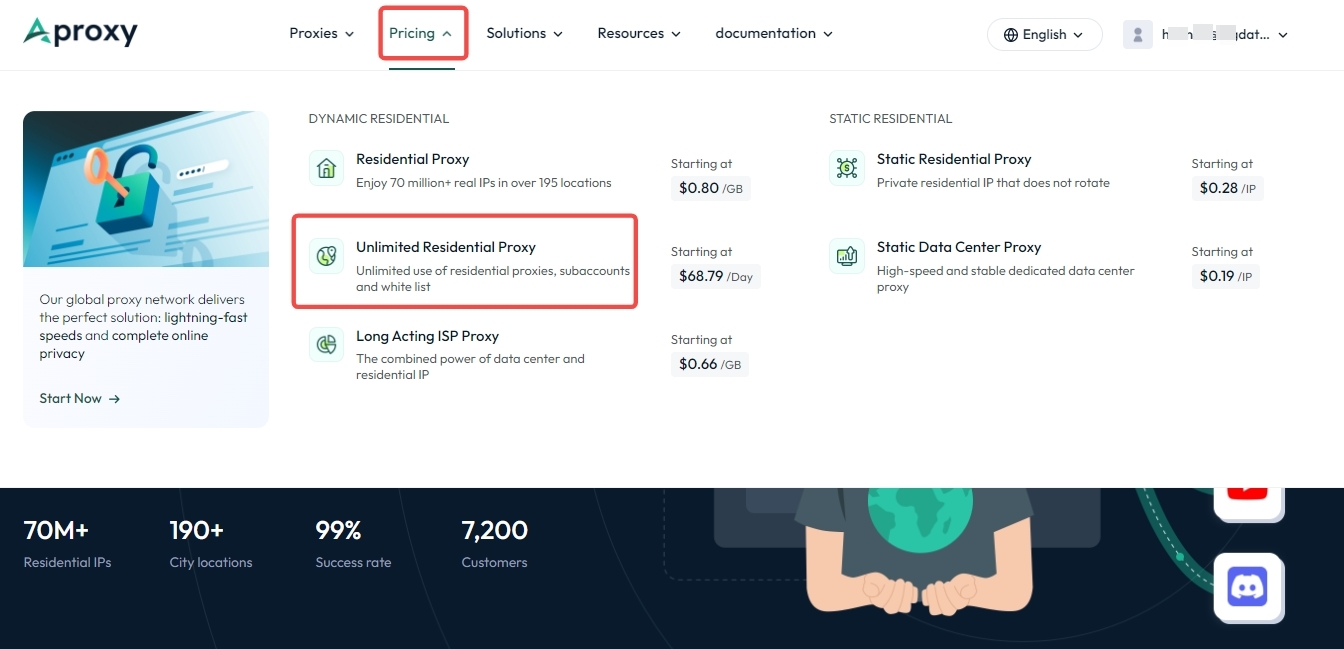Click 'Private residential IP that does not rotate'

pos(993,183)
